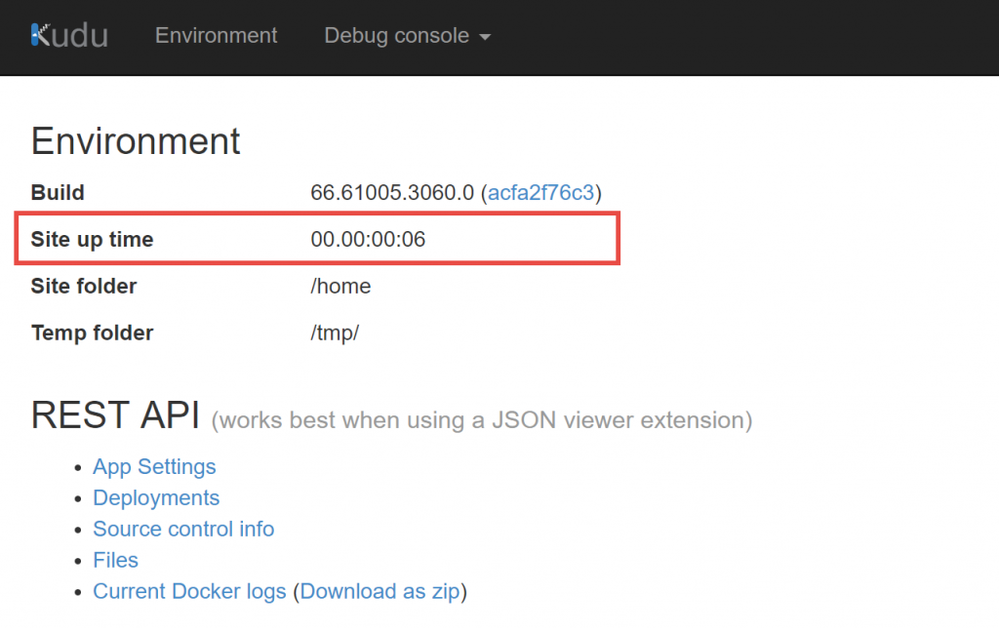The image size is (999, 628).
Task: Open the Current Docker logs link
Action: [x=189, y=591]
